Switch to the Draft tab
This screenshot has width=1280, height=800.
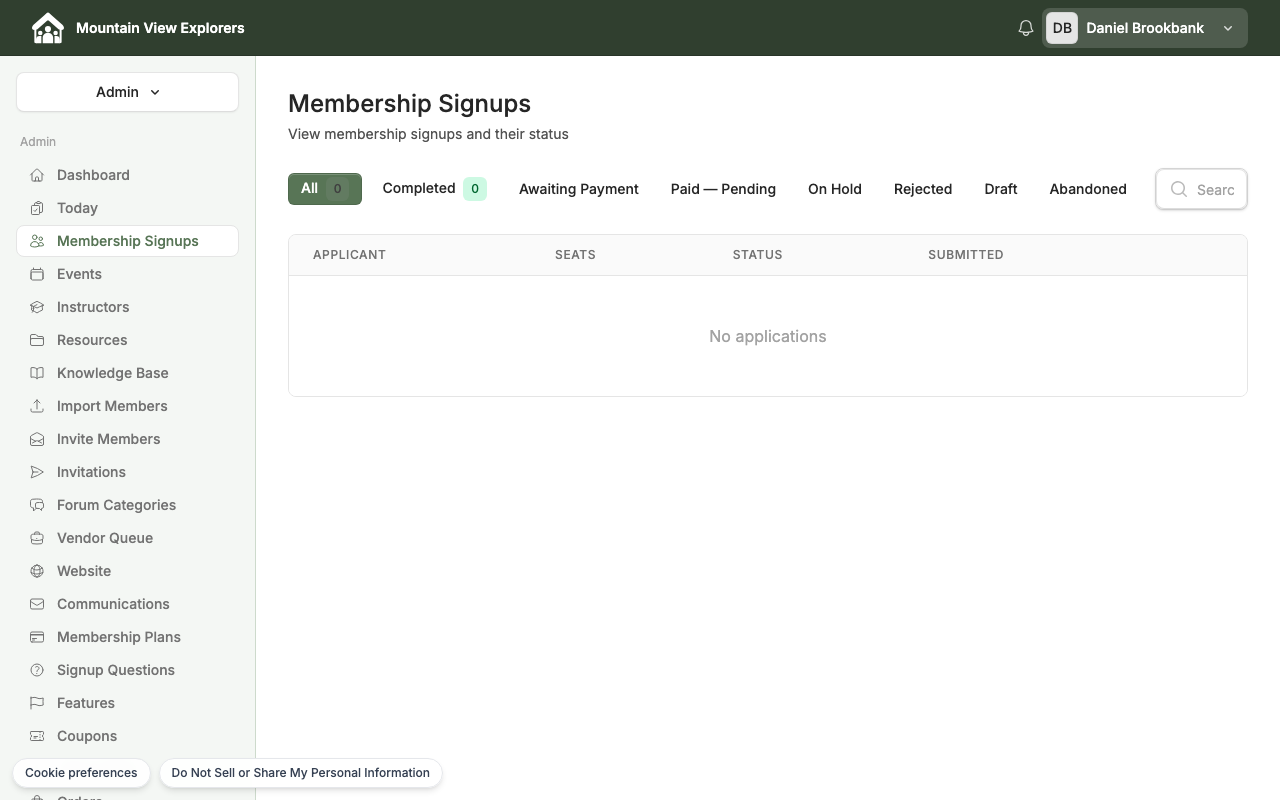[x=1001, y=189]
